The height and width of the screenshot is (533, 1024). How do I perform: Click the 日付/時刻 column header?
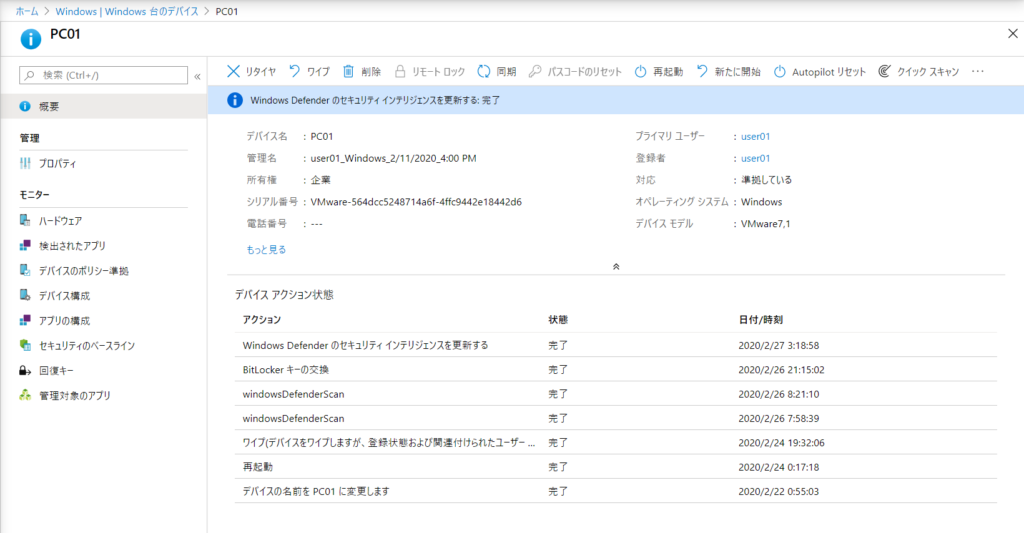tap(760, 319)
